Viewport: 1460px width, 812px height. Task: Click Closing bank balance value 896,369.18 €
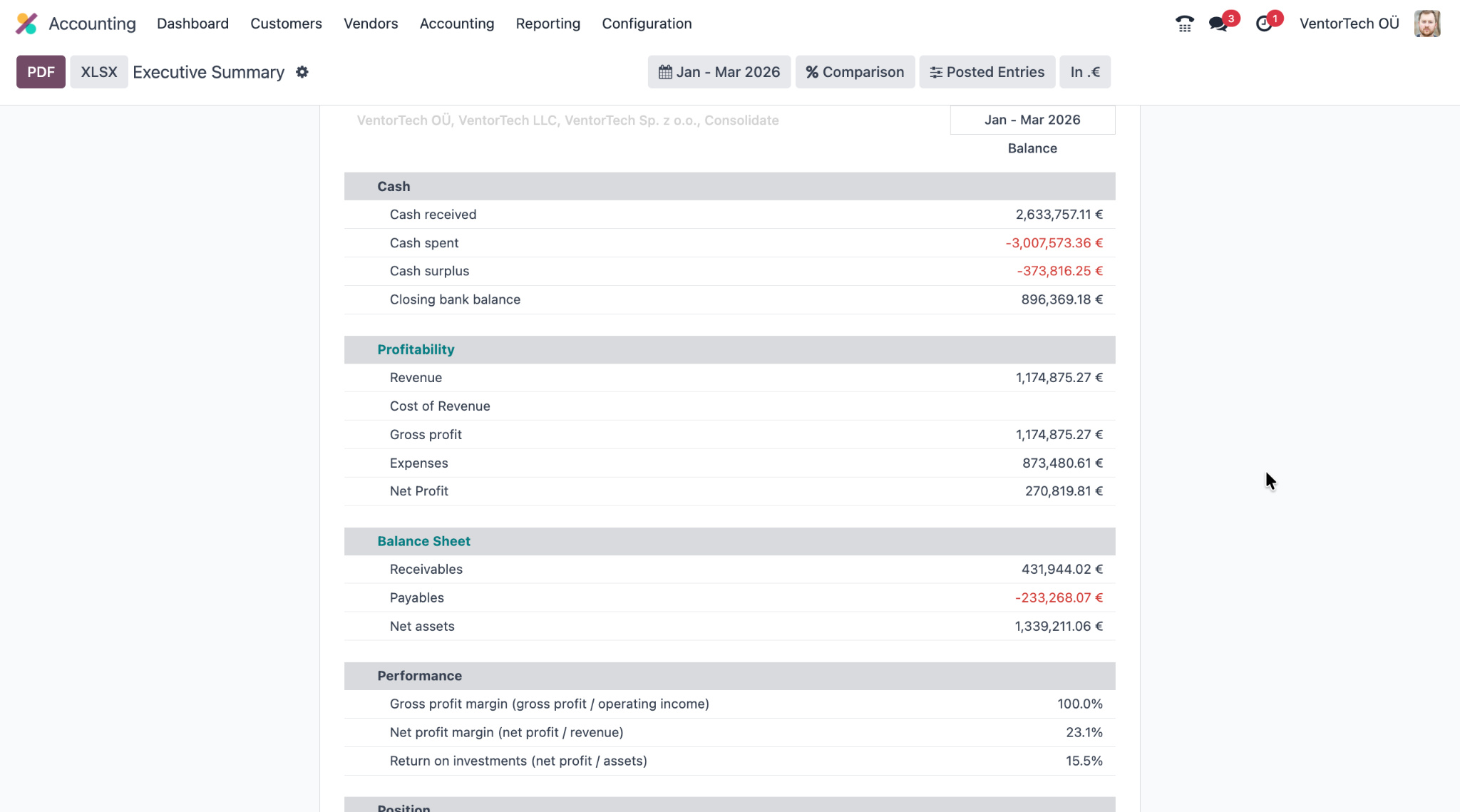pyautogui.click(x=1061, y=299)
